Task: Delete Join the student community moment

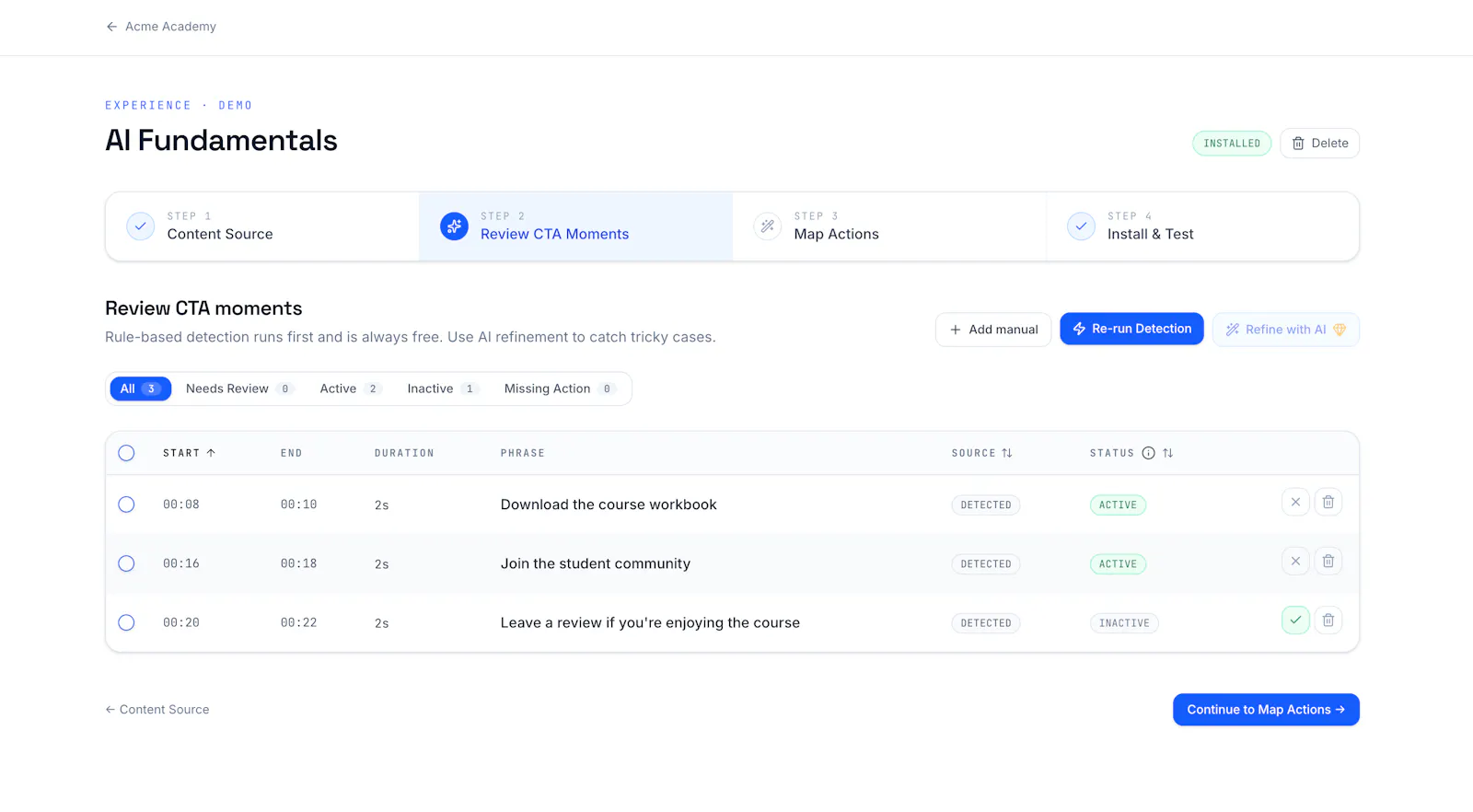Action: pos(1328,561)
